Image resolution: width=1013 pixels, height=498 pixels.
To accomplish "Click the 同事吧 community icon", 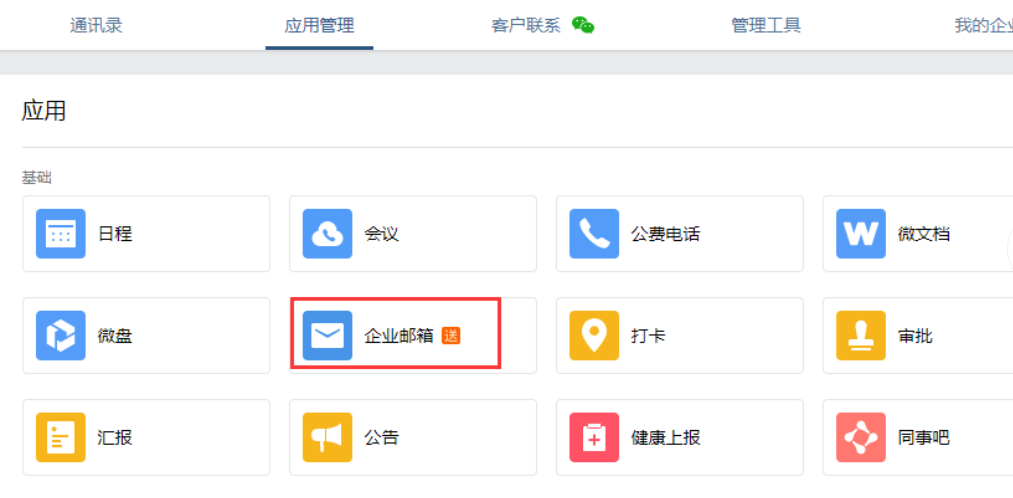I will click(861, 438).
